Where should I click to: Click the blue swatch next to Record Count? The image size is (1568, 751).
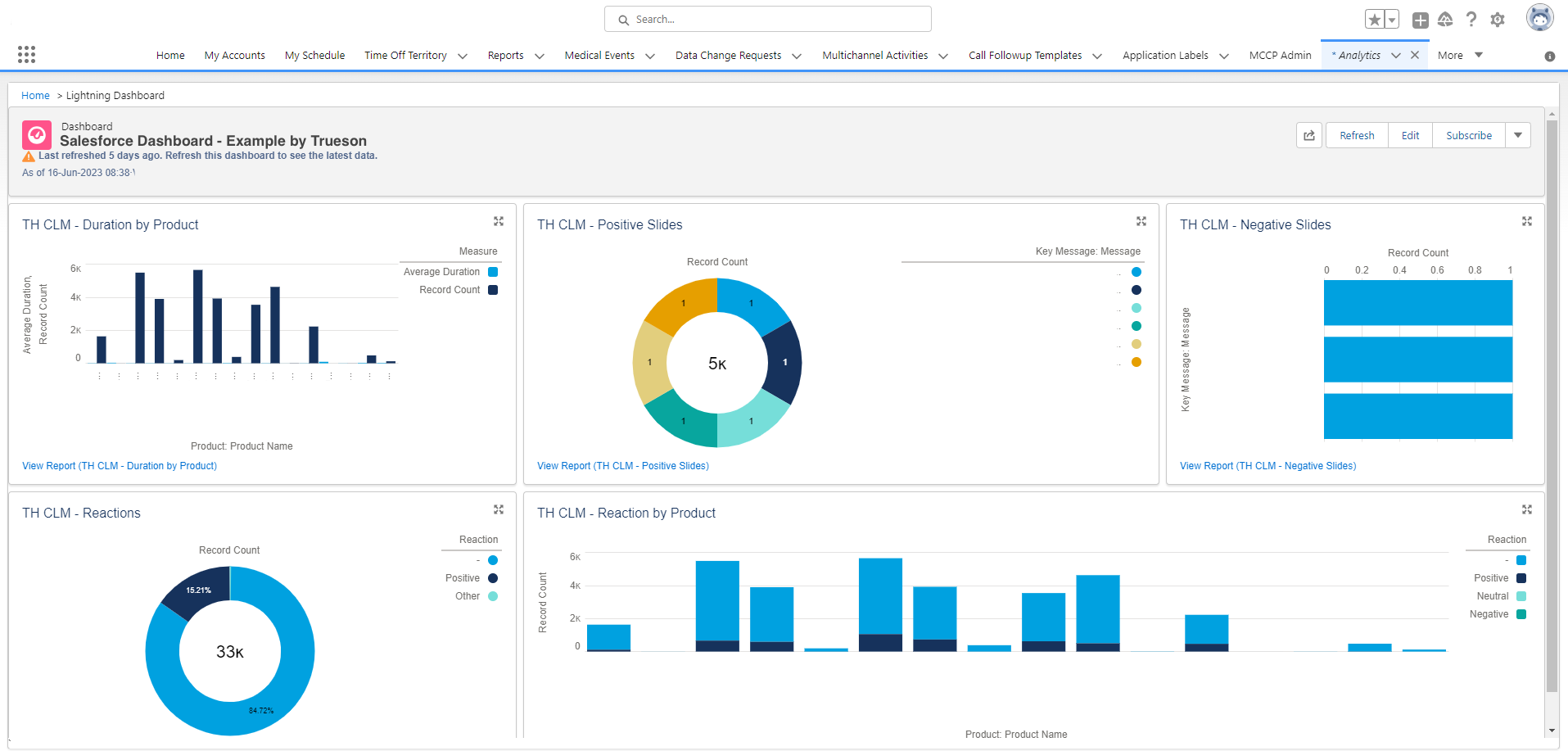coord(492,289)
